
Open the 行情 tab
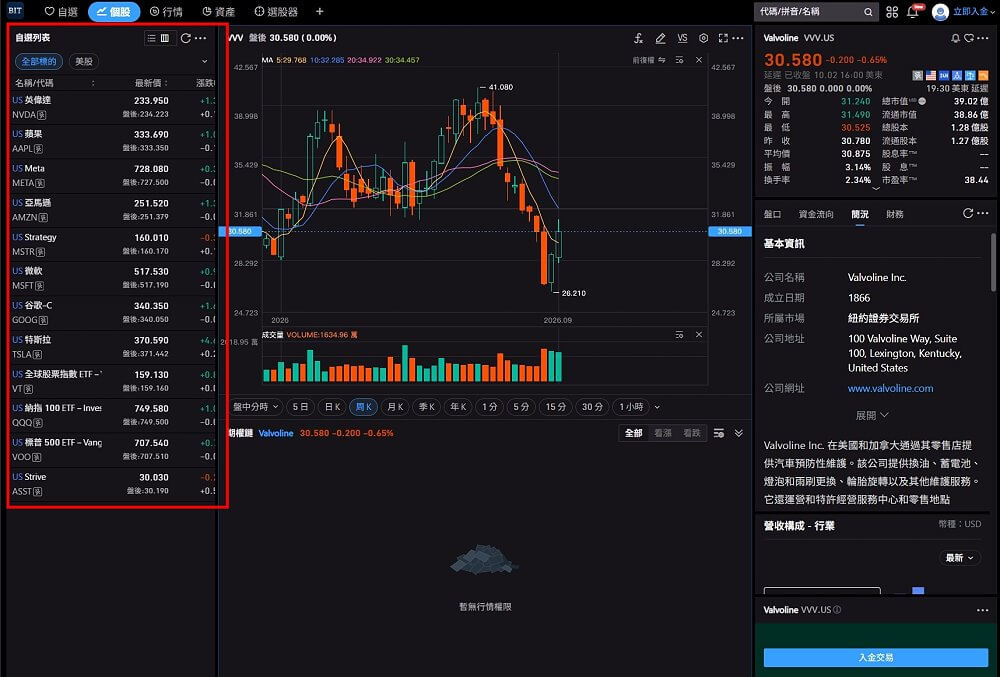point(166,11)
